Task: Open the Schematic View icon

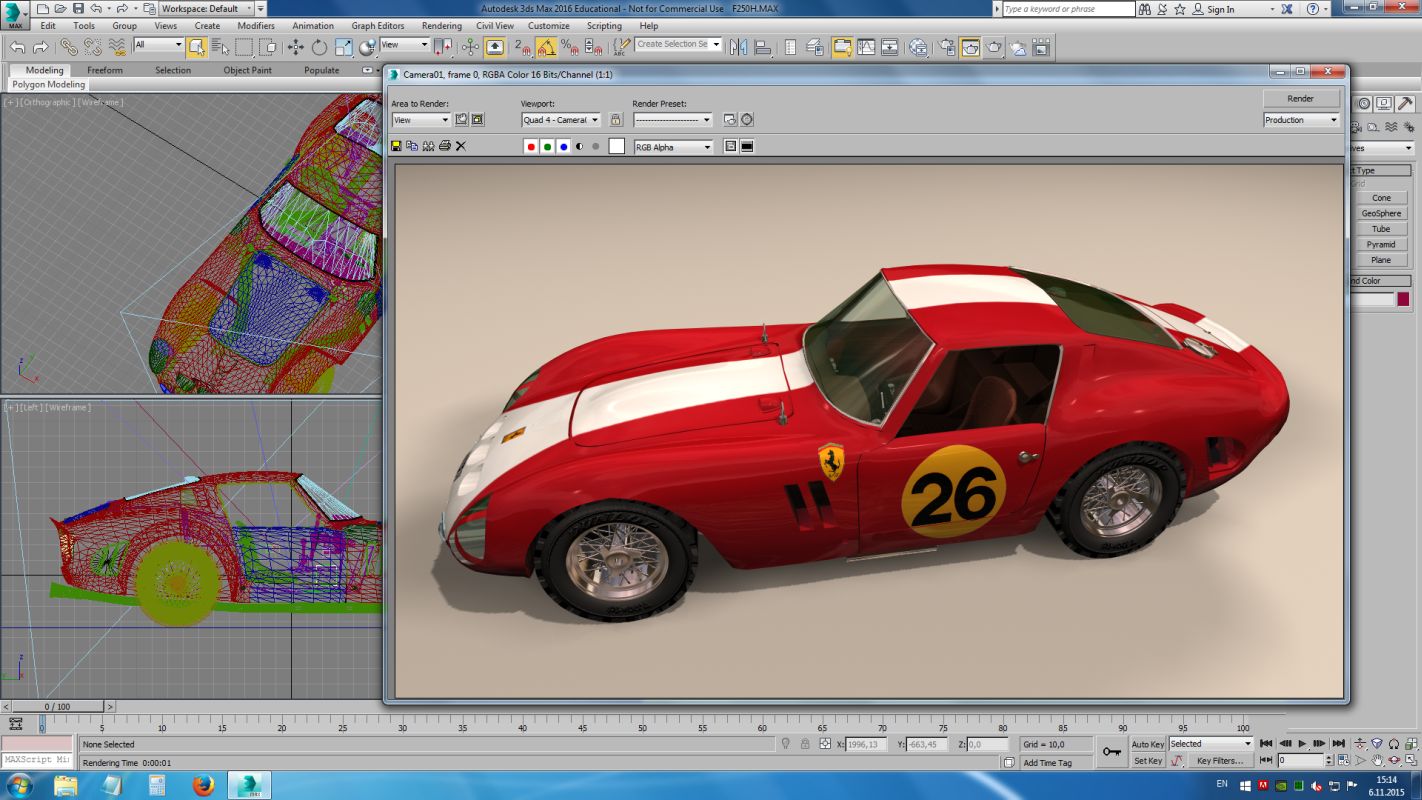Action: pyautogui.click(x=889, y=46)
